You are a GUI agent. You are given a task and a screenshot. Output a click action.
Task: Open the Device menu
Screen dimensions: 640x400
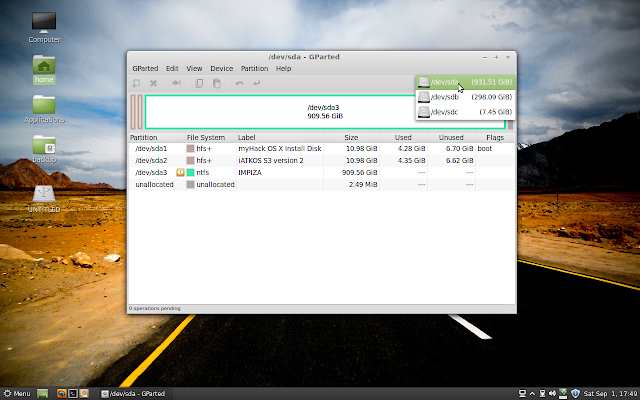[222, 69]
